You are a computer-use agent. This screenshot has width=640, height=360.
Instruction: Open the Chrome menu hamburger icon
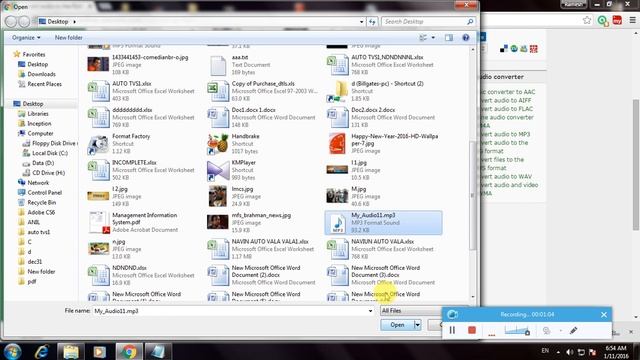pyautogui.click(x=632, y=20)
